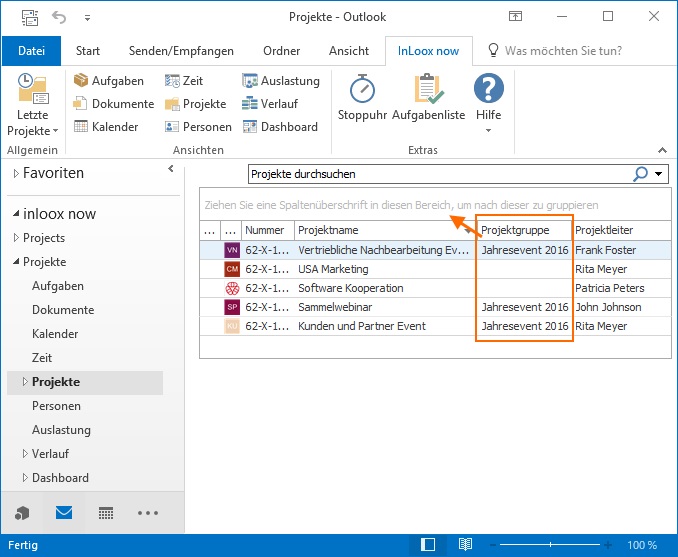Click the zoom in plus button
The width and height of the screenshot is (678, 557).
point(608,545)
